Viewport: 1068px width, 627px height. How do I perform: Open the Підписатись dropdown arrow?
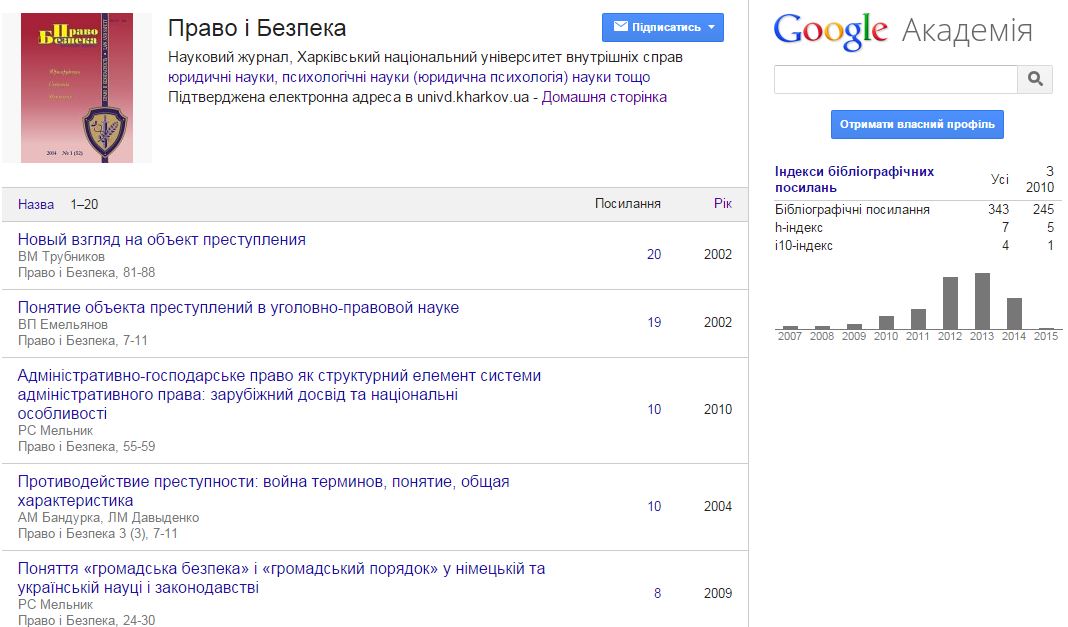(710, 27)
